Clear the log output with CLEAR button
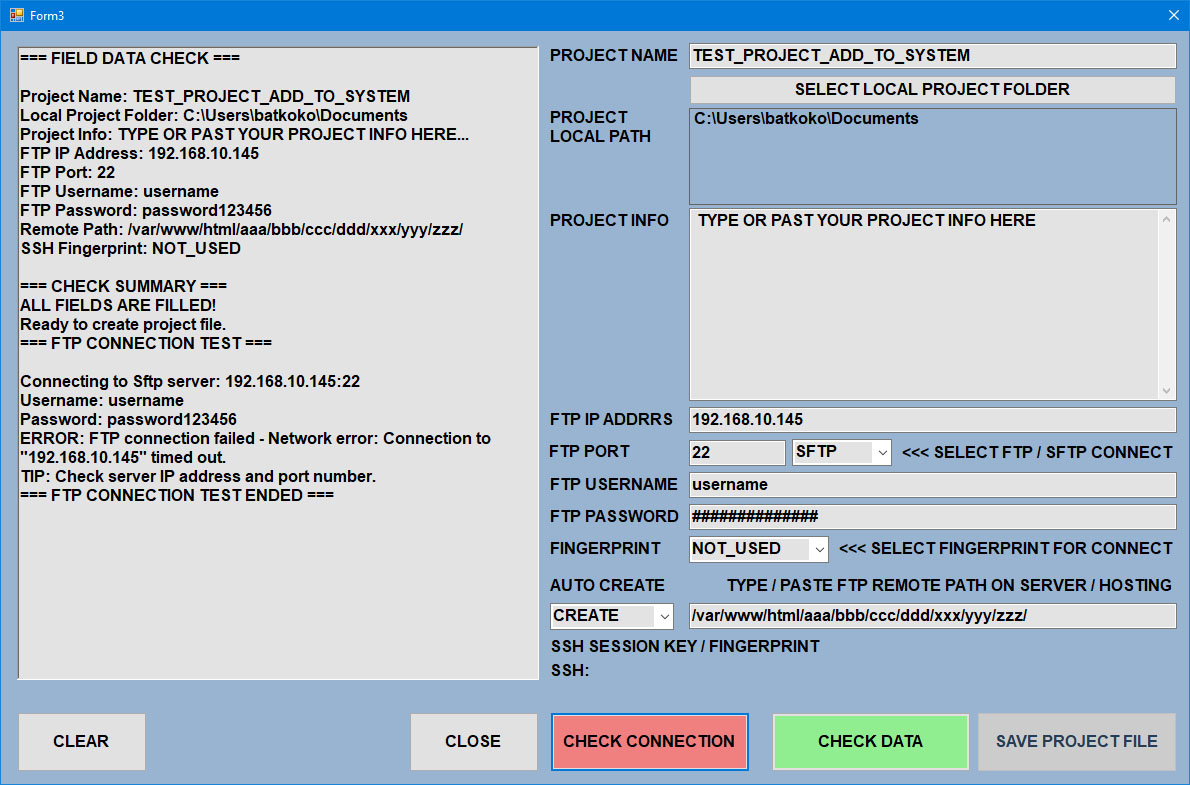The width and height of the screenshot is (1190, 785). [81, 741]
